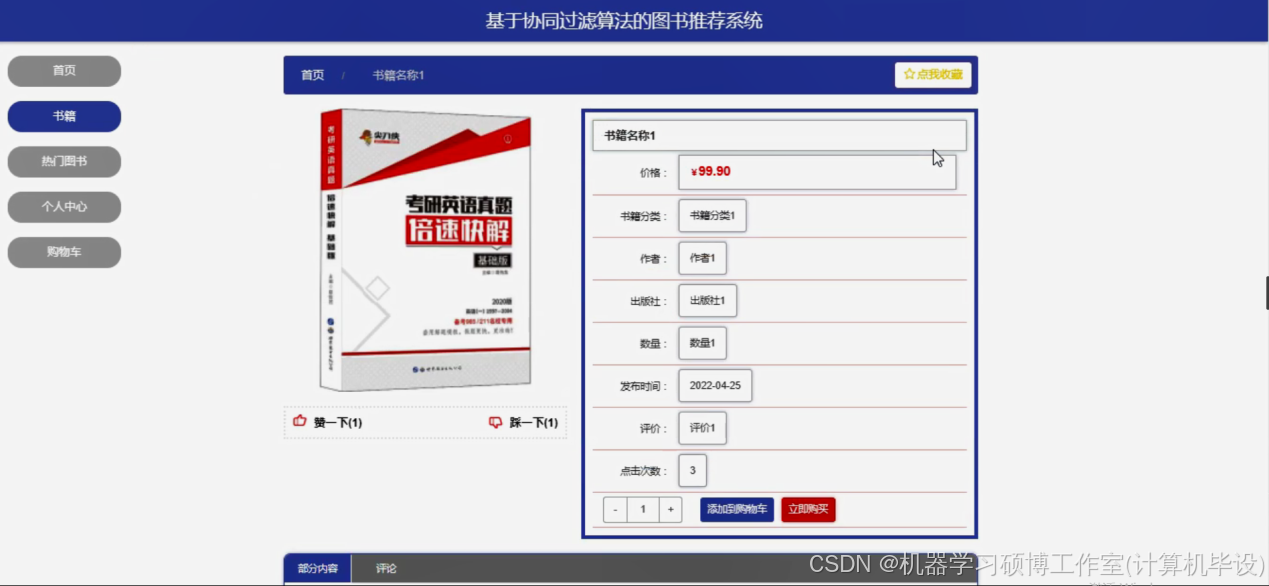Viewport: 1269px width, 586px height.
Task: Click the 发布时间 label
Action: coord(644,386)
